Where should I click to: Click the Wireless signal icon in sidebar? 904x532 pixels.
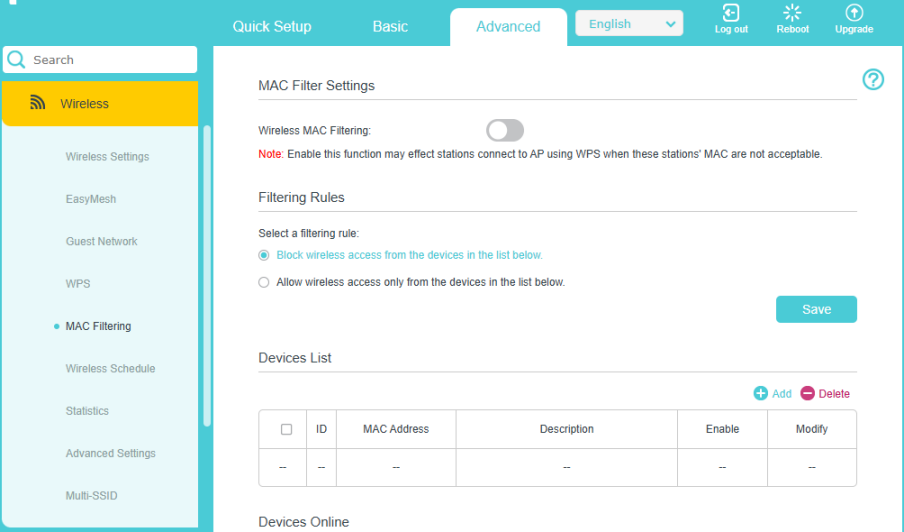37,103
